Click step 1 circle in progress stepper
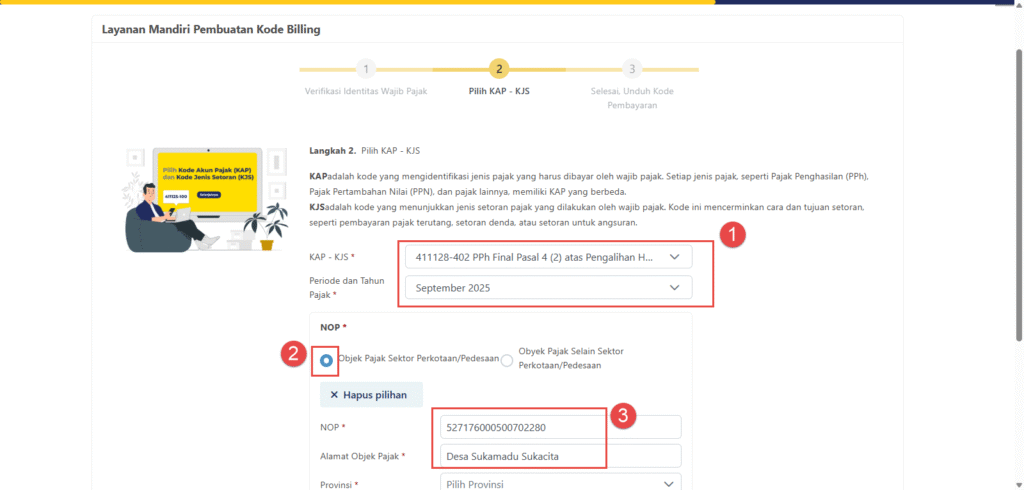 366,69
